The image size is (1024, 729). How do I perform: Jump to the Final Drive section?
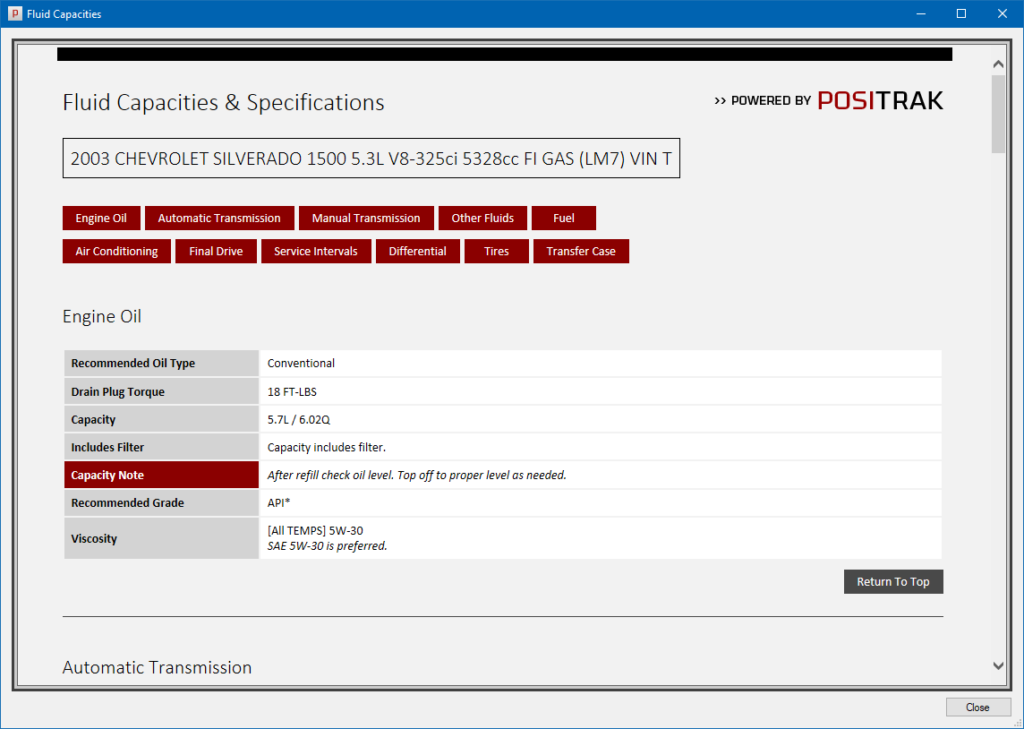pos(216,251)
